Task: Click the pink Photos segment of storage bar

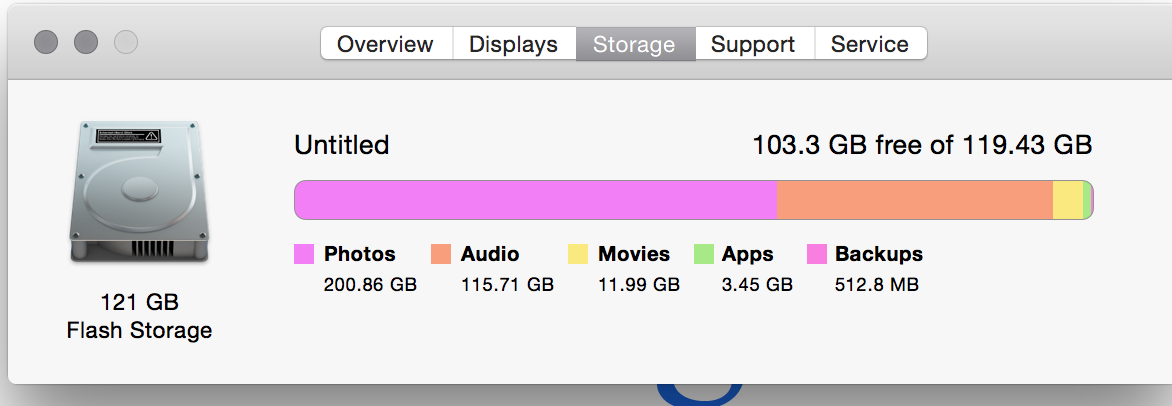Action: (536, 200)
